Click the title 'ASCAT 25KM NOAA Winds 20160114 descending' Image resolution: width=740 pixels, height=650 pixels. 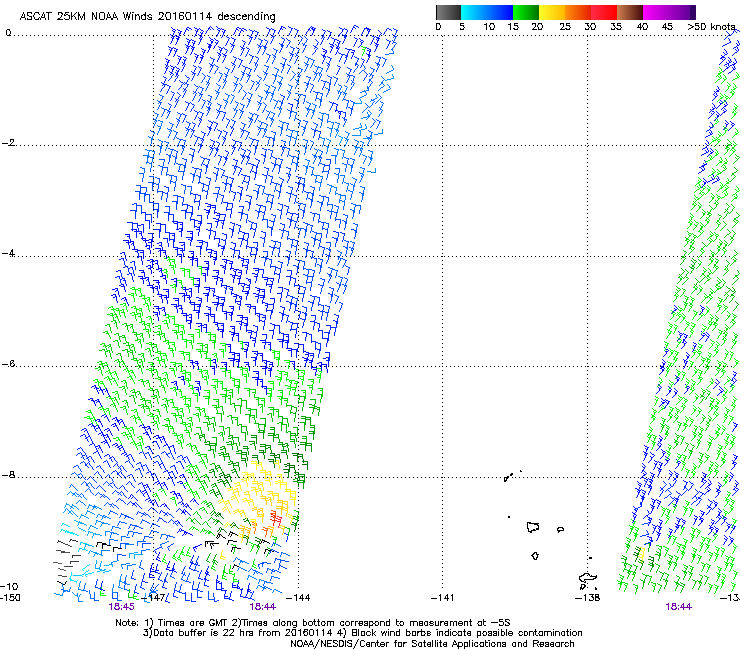147,17
